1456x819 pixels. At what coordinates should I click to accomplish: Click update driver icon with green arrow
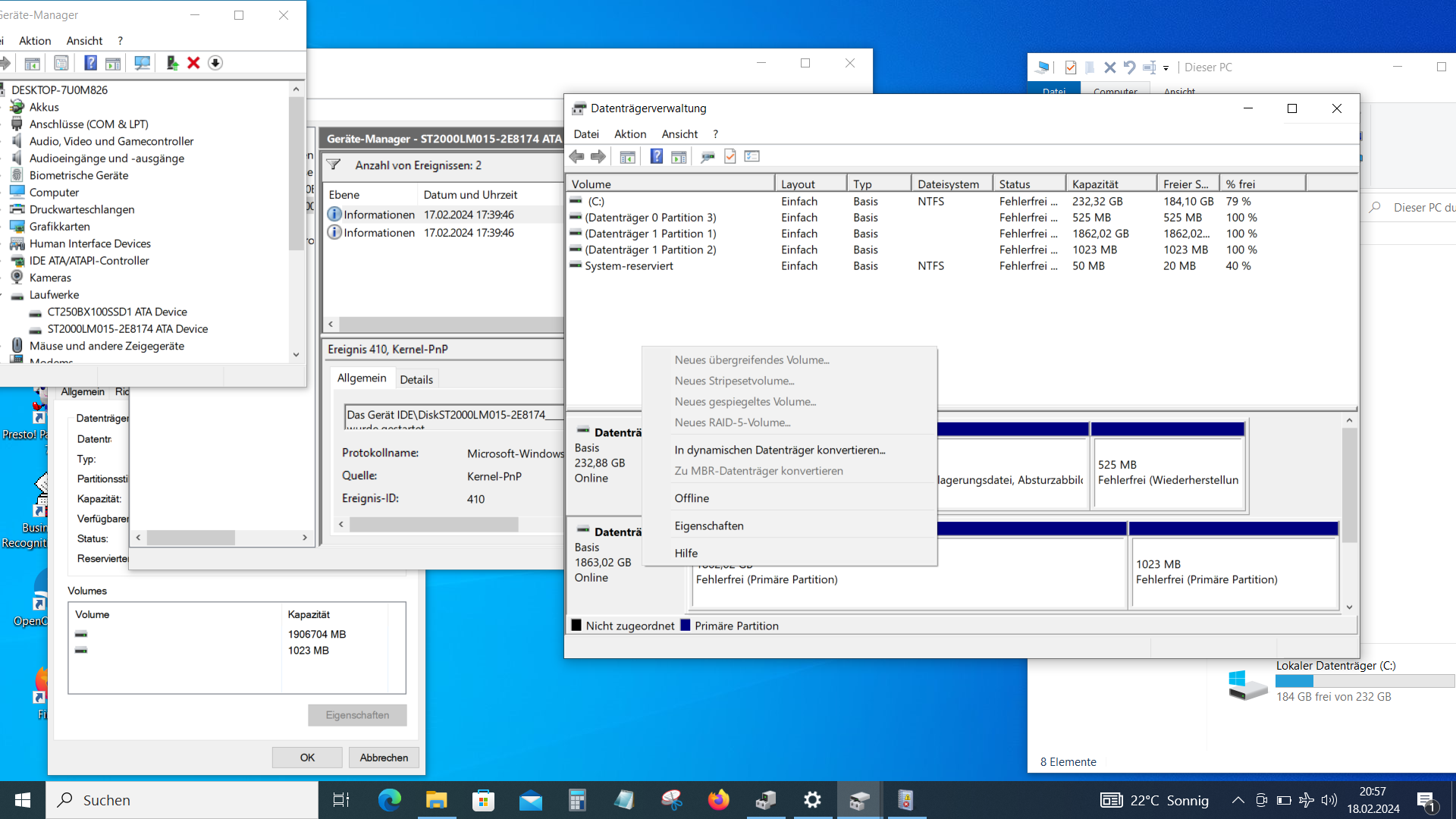coord(172,63)
